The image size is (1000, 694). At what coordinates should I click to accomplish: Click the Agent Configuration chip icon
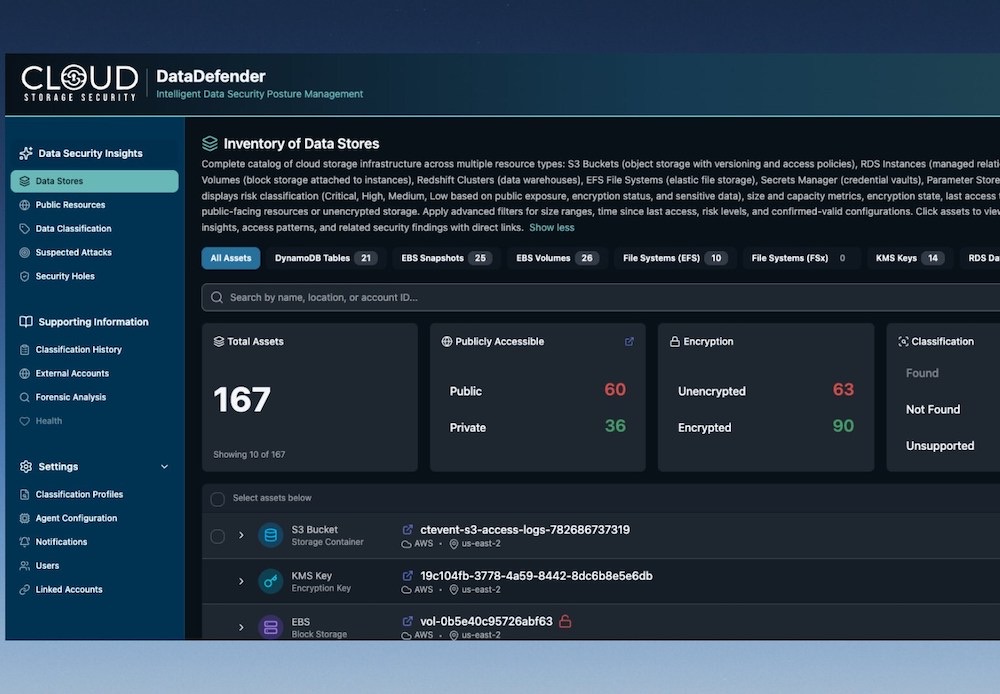coord(24,518)
